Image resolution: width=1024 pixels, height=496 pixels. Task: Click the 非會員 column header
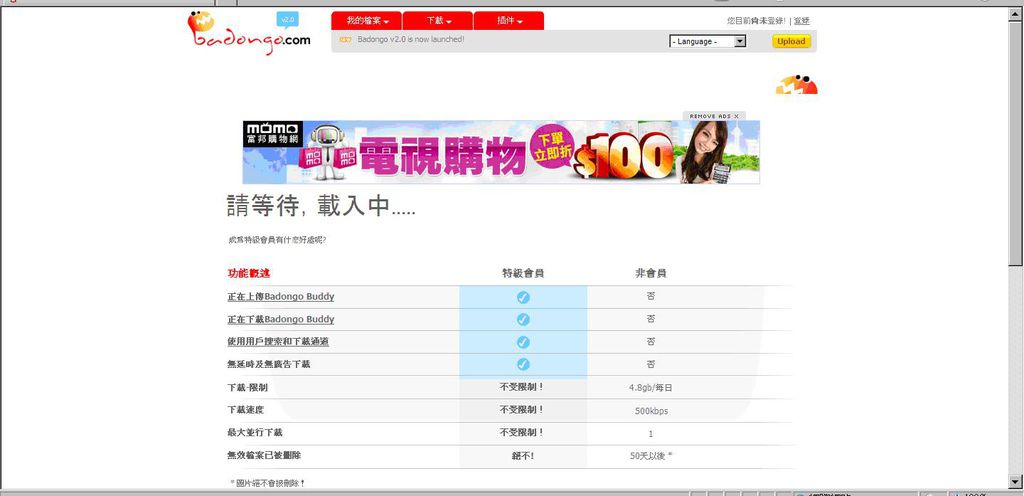[651, 273]
